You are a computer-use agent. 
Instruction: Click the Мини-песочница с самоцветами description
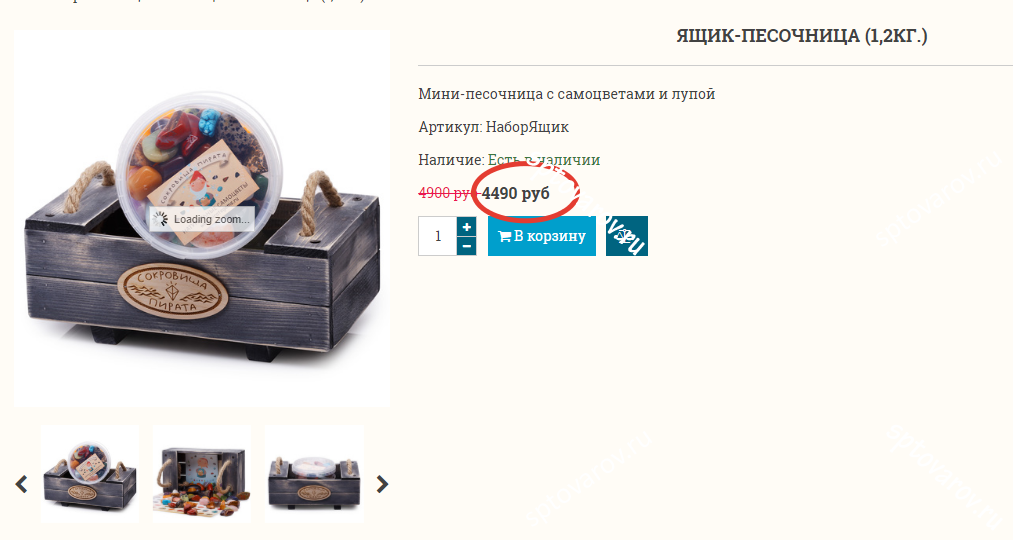567,94
